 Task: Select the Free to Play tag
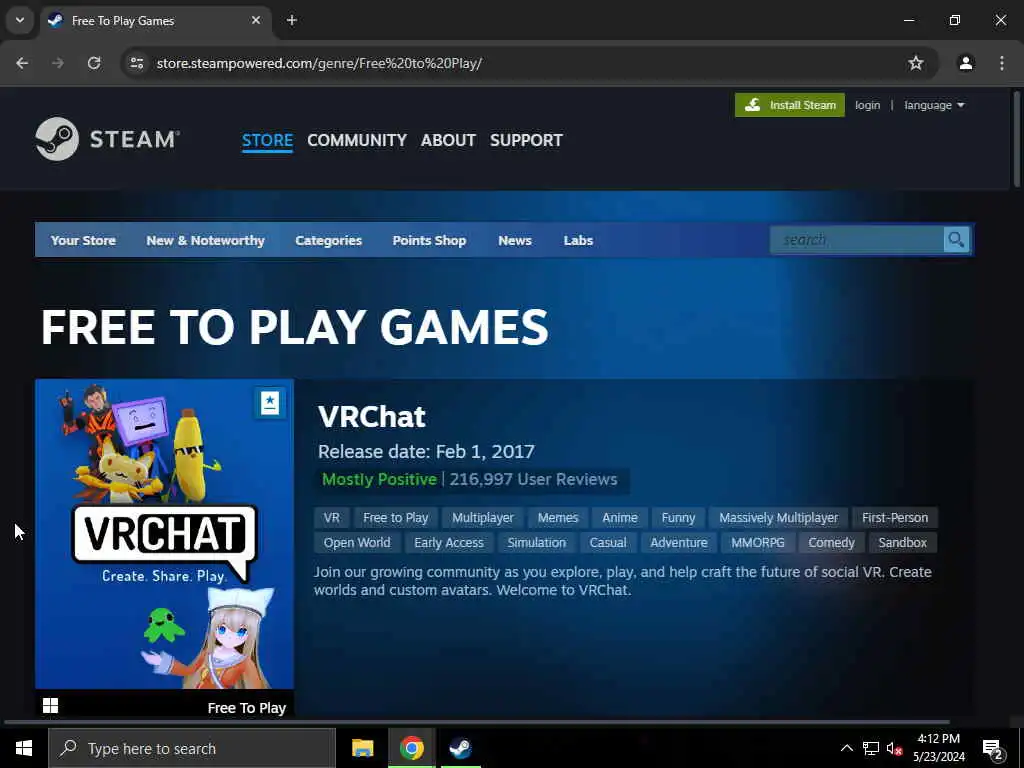[396, 517]
